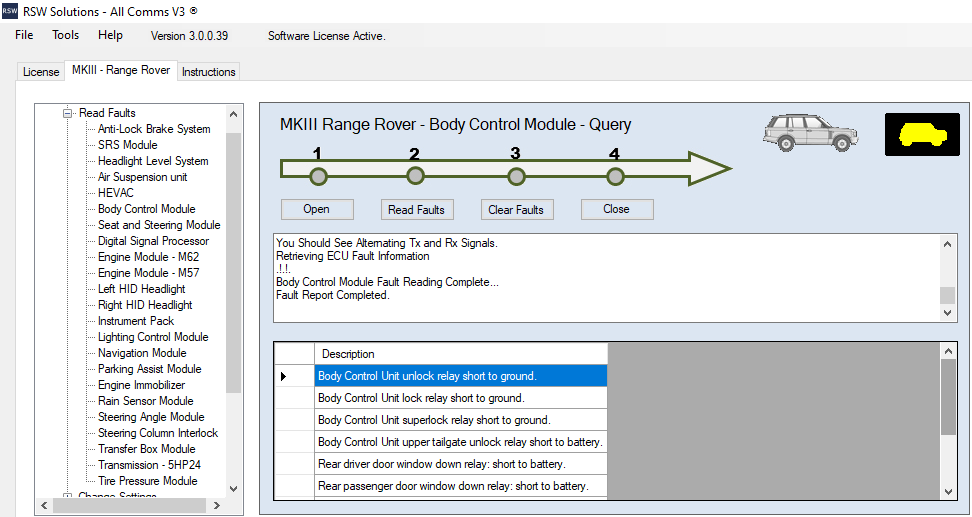972x517 pixels.
Task: Click step 2 circle indicator
Action: tap(415, 176)
